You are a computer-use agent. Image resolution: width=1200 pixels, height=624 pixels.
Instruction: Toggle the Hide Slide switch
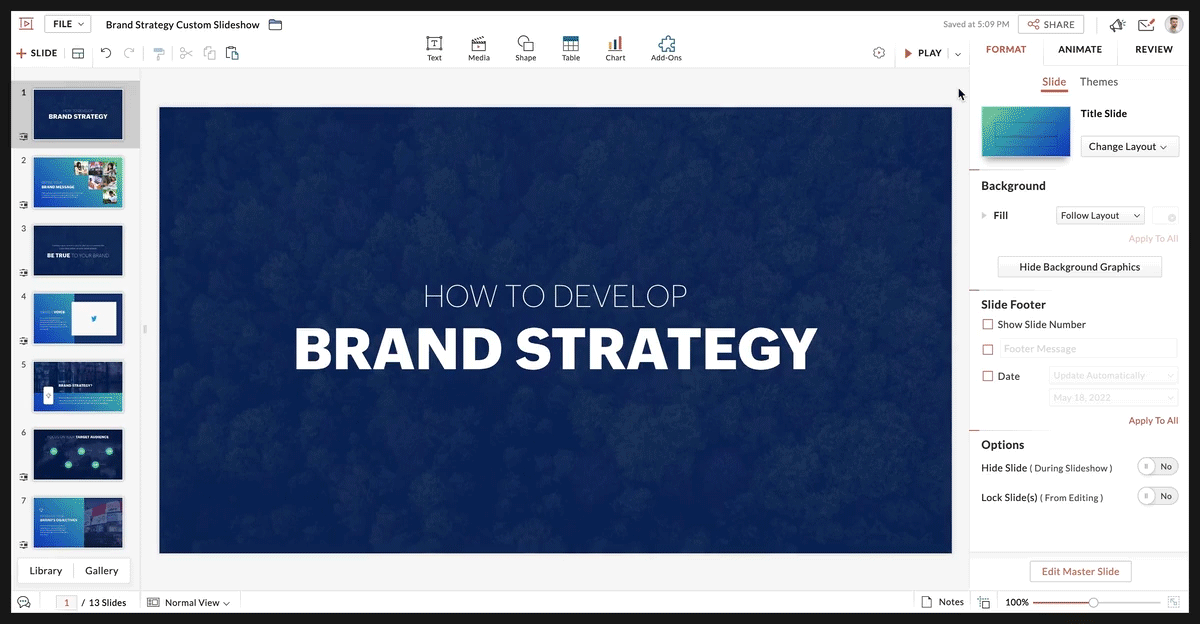(x=1158, y=467)
